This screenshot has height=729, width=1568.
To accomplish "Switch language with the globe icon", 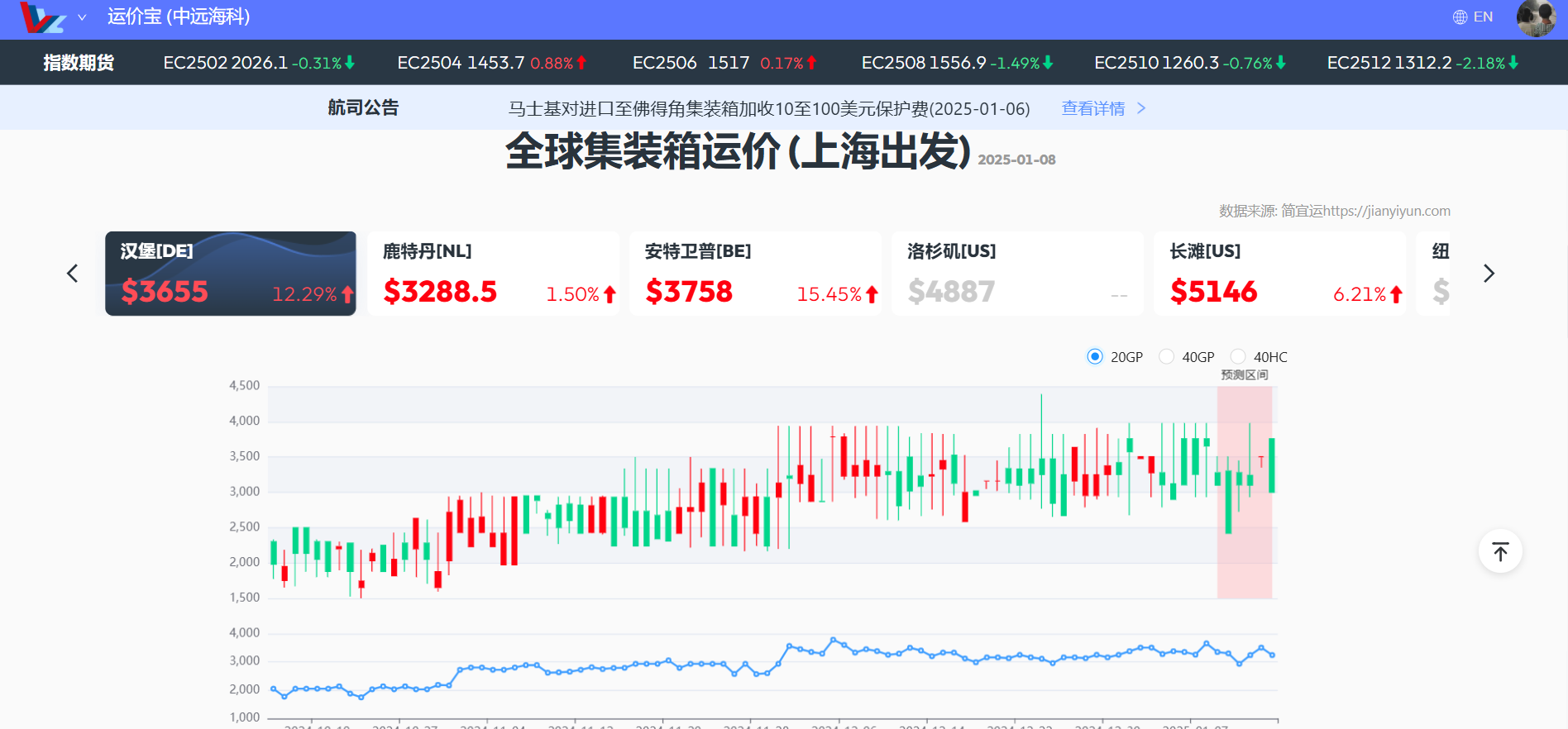I will (1460, 17).
